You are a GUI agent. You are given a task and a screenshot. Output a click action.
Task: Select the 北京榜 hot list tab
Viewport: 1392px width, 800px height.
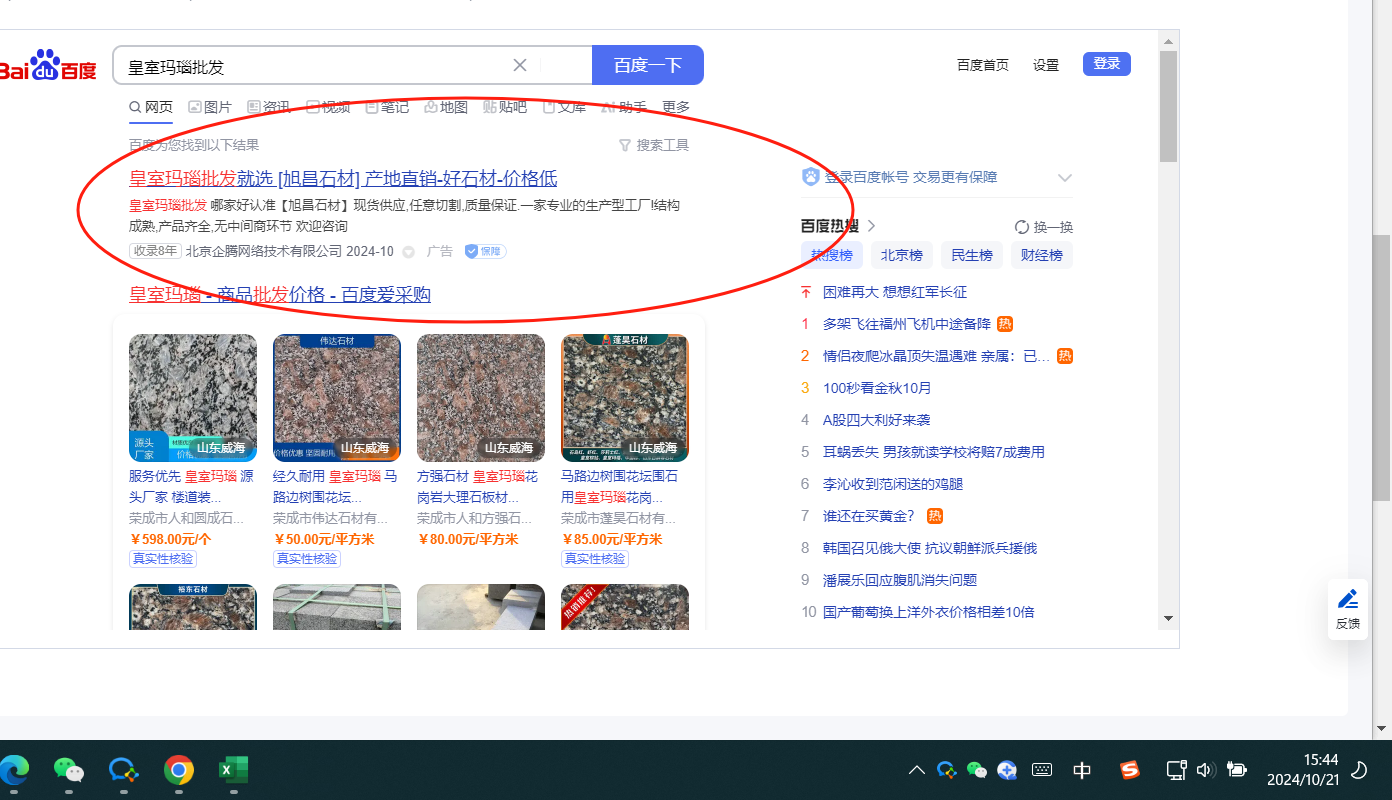(901, 255)
